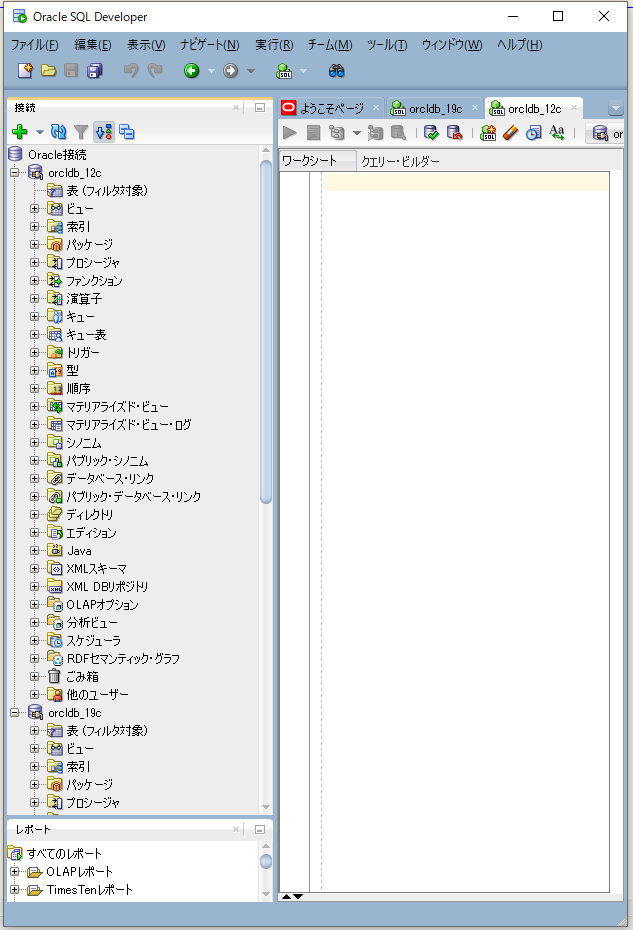Switch to orcldb_19c worksheet tab

[x=435, y=109]
